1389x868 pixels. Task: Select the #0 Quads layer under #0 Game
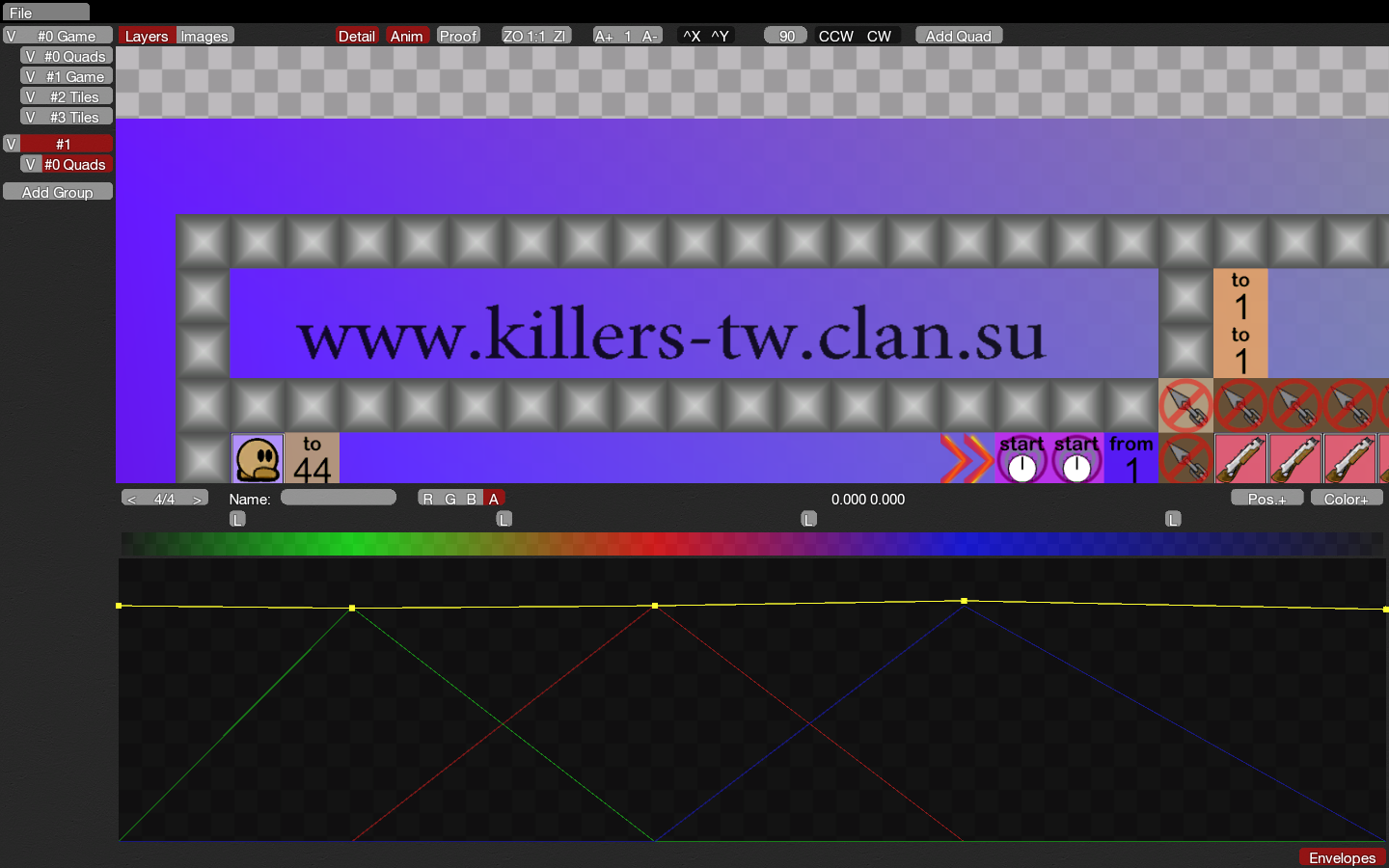point(76,56)
